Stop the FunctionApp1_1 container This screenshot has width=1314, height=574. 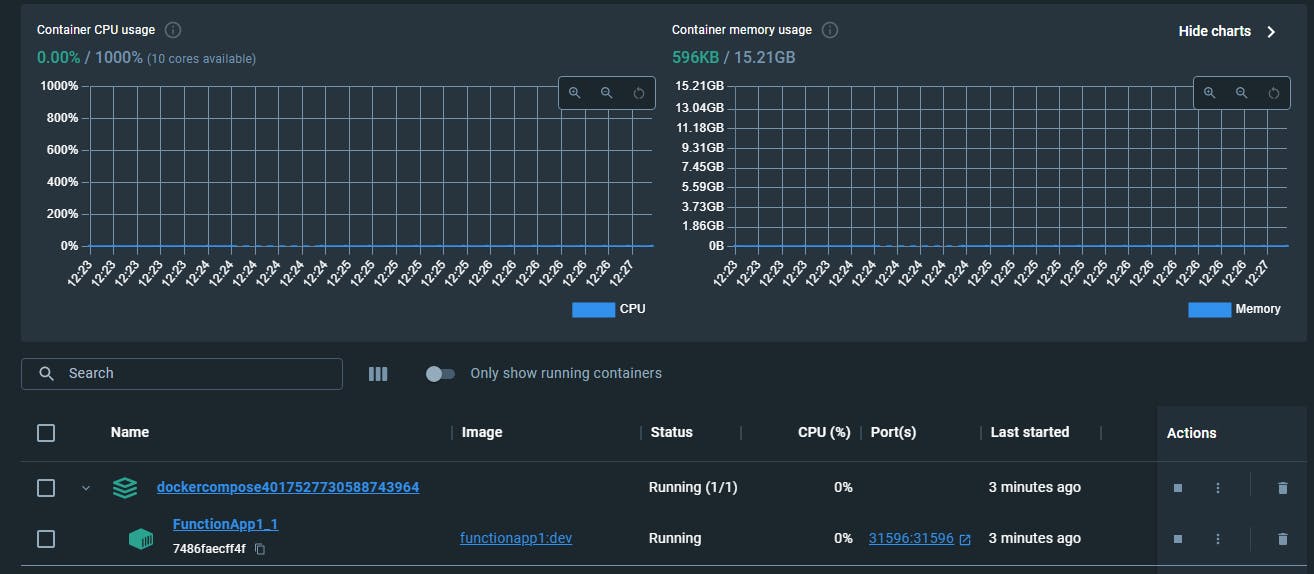point(1178,539)
